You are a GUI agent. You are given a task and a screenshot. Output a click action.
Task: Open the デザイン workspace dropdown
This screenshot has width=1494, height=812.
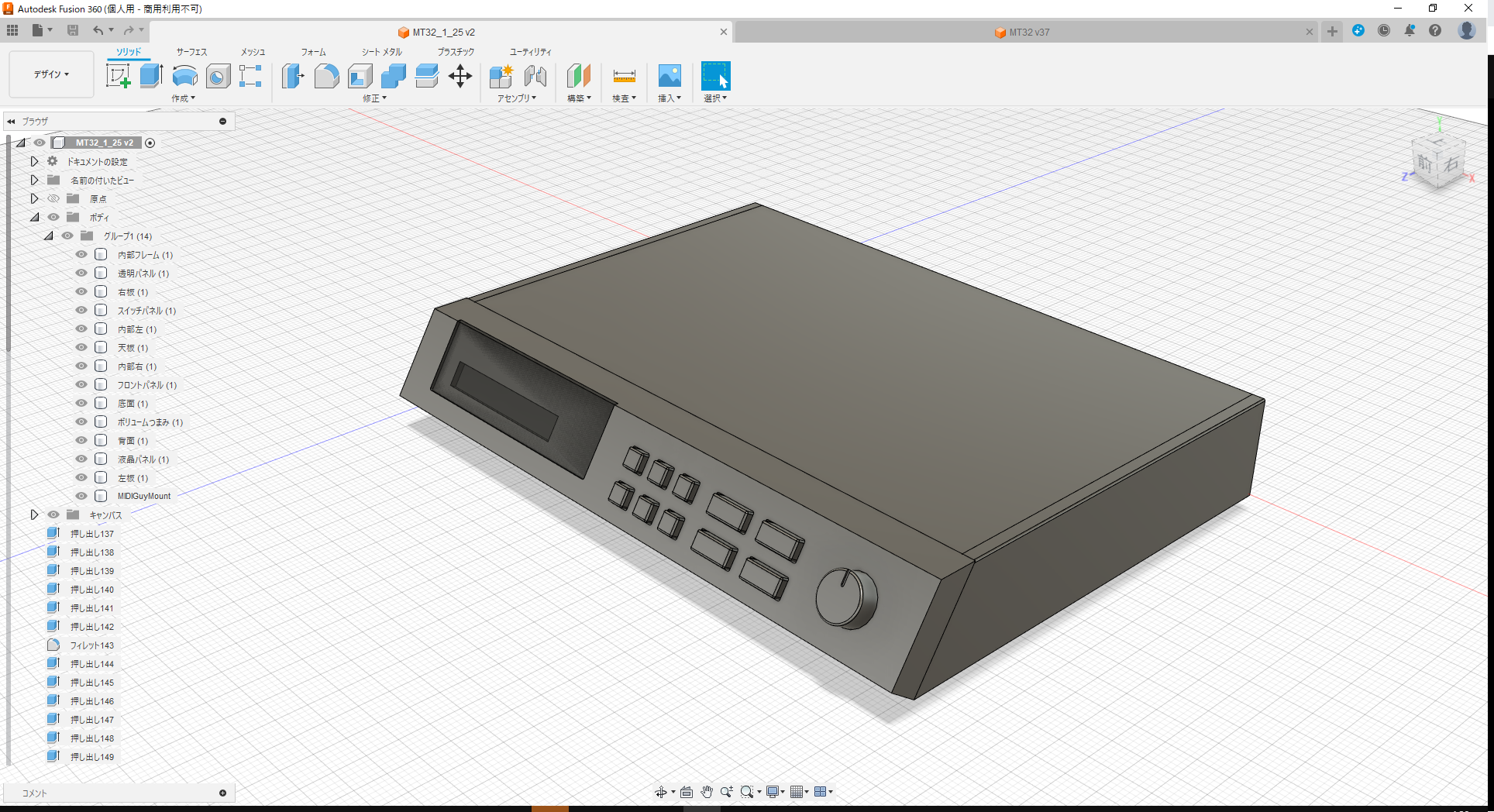(x=50, y=74)
